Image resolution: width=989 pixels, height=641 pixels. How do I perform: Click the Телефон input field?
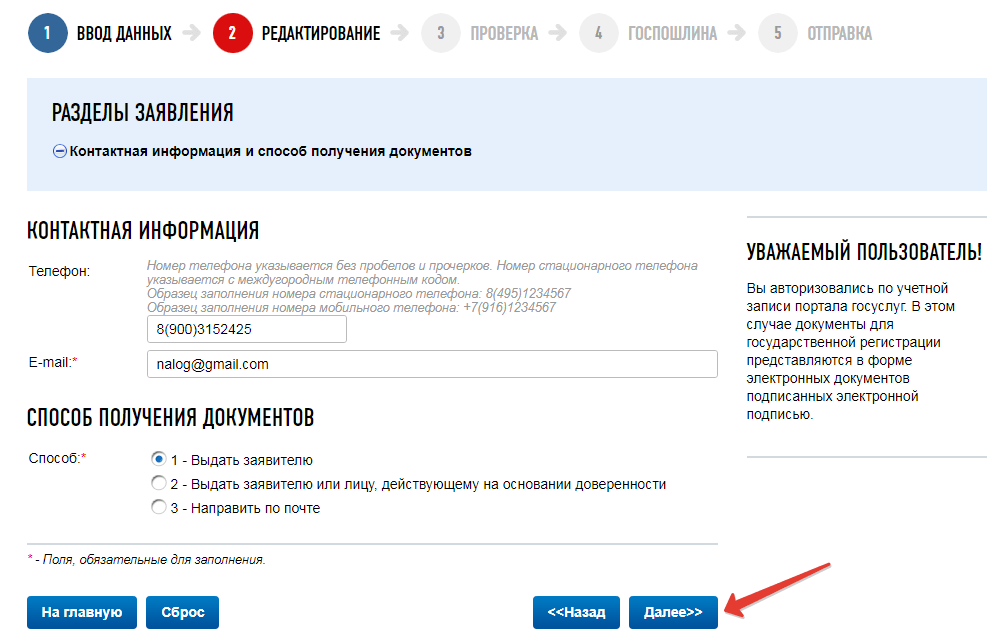tap(247, 329)
